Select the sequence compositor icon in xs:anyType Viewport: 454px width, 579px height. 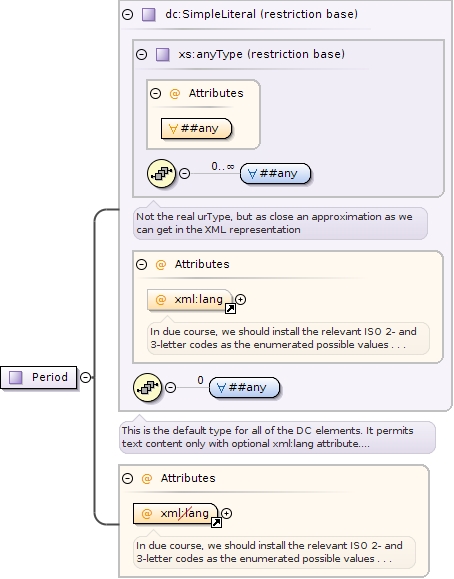(161, 173)
